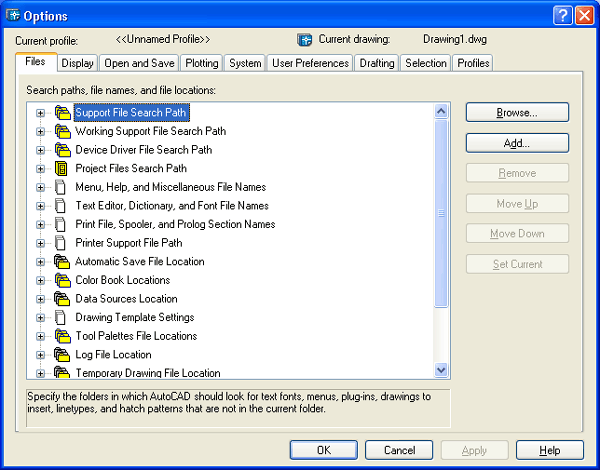Click the folder icon beside Support File Search Path
This screenshot has height=470, width=600.
(62, 113)
